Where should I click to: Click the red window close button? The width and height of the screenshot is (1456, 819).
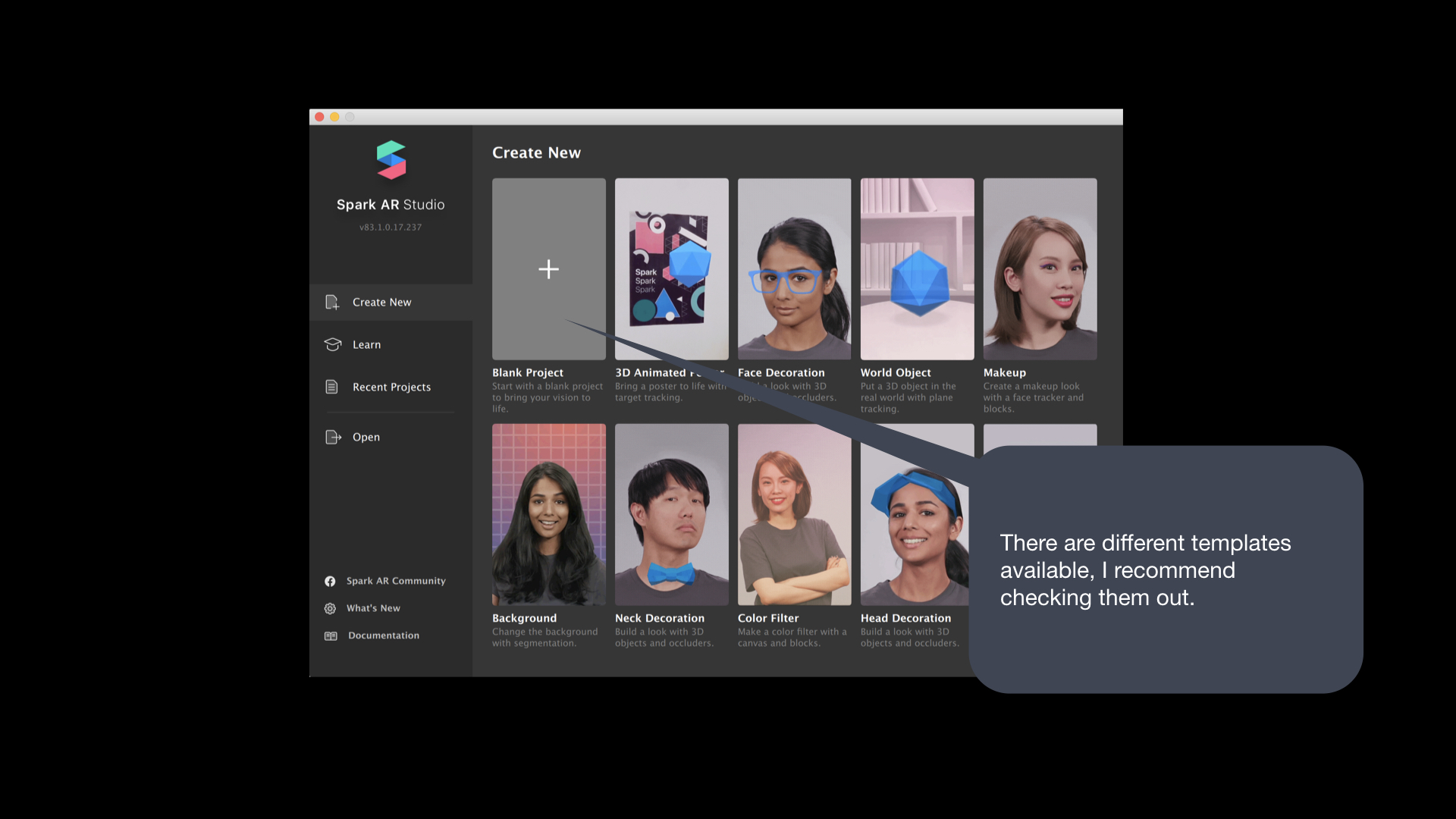319,117
